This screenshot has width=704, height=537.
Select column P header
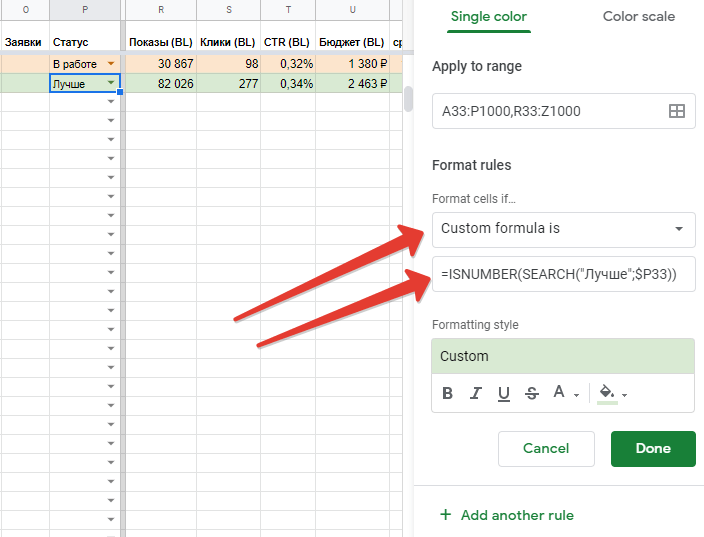pos(85,10)
